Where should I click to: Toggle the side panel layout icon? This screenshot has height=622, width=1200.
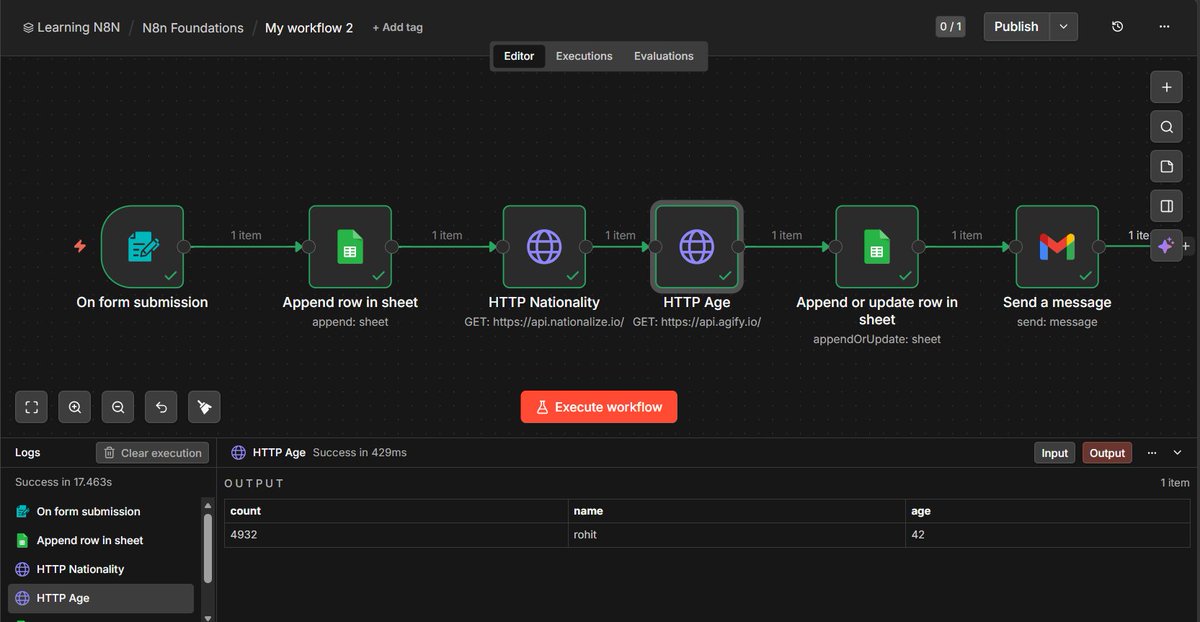pos(1166,206)
